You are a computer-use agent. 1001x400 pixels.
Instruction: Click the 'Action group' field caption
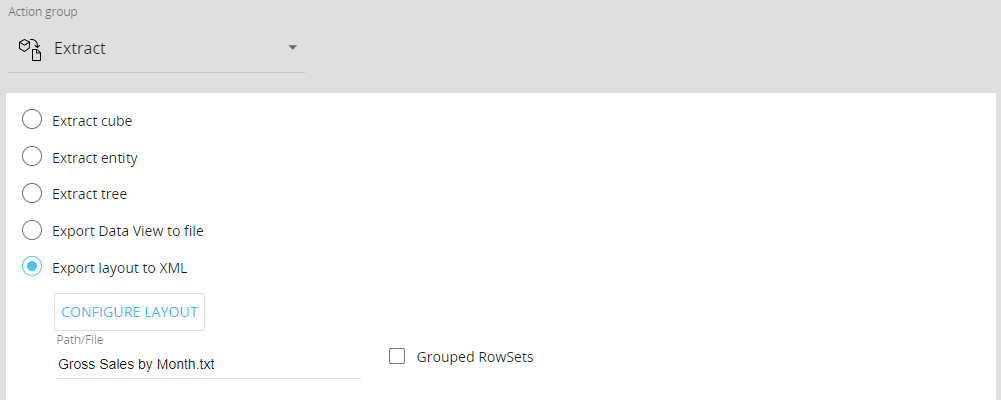coord(42,12)
